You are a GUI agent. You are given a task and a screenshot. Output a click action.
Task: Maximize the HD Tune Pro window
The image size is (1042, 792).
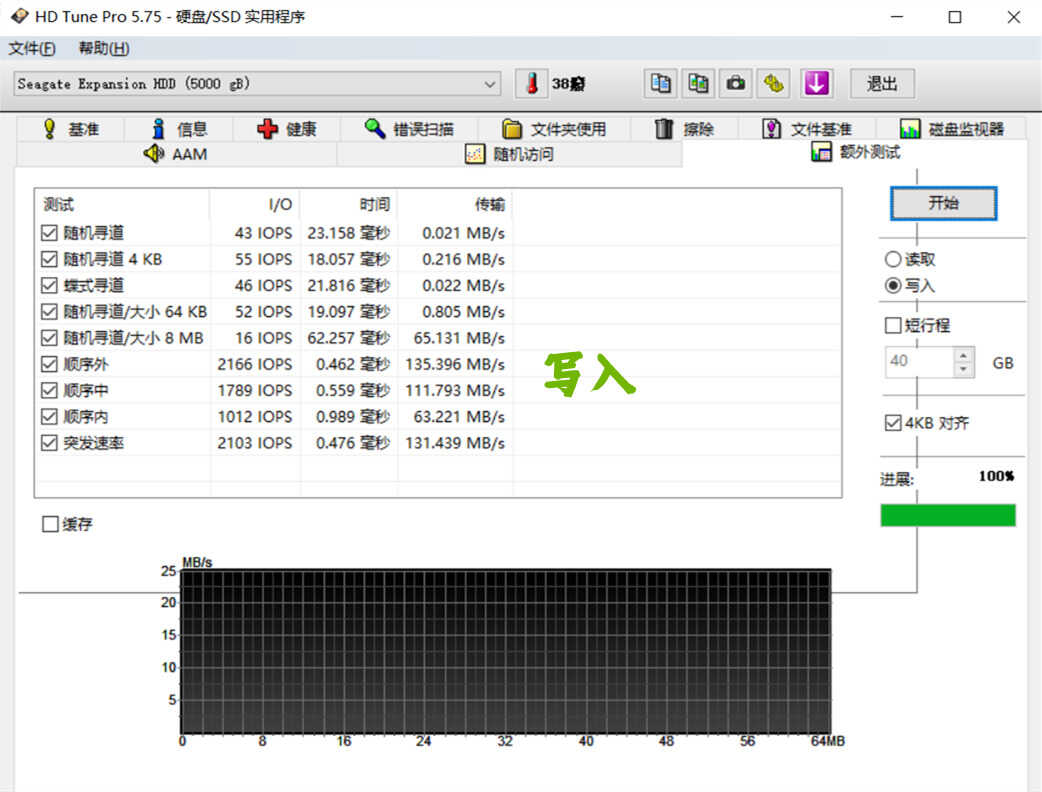pyautogui.click(x=955, y=17)
